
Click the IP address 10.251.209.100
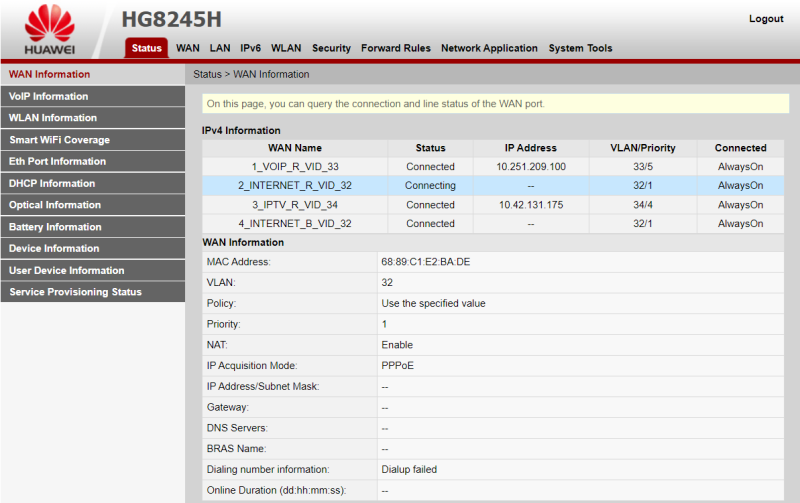click(x=531, y=167)
